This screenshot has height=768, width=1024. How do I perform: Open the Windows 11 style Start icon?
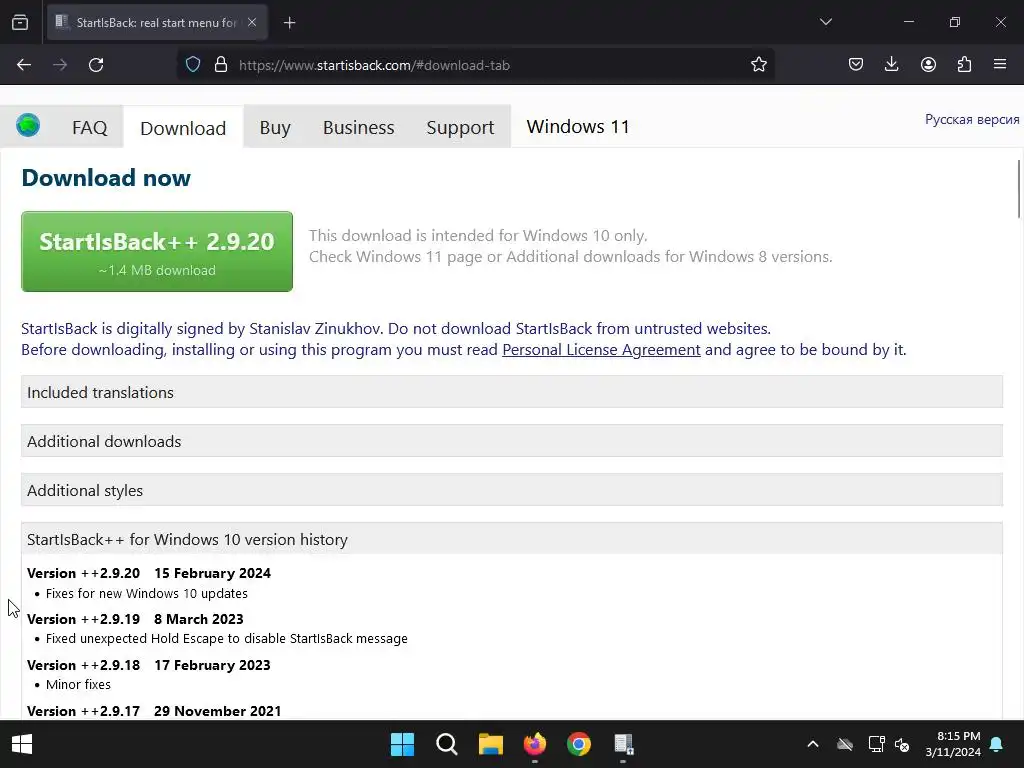coord(402,744)
